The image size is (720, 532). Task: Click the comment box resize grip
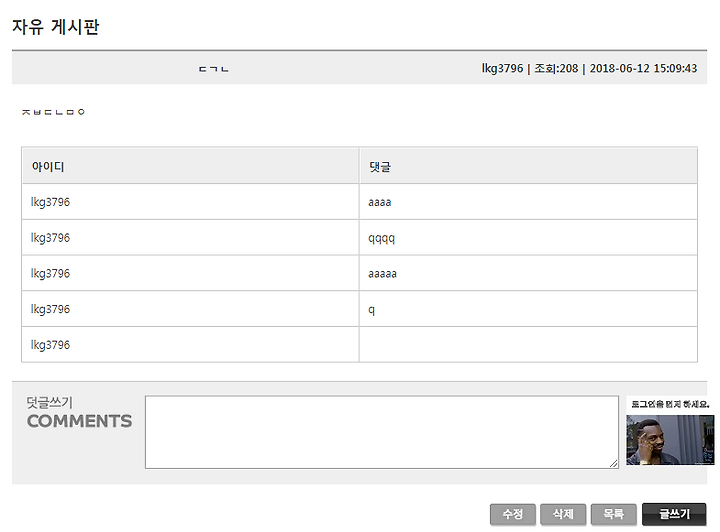(x=613, y=464)
